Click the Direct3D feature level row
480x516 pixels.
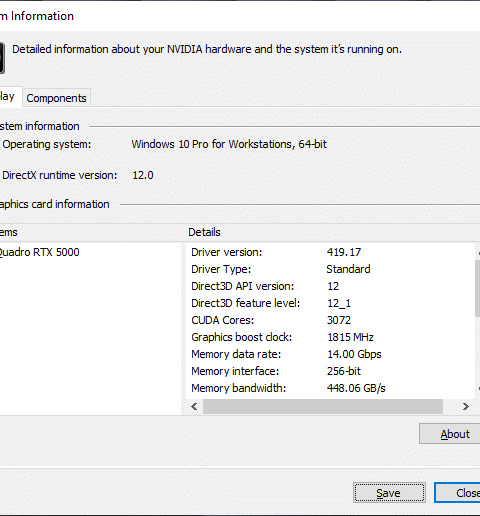(x=330, y=303)
